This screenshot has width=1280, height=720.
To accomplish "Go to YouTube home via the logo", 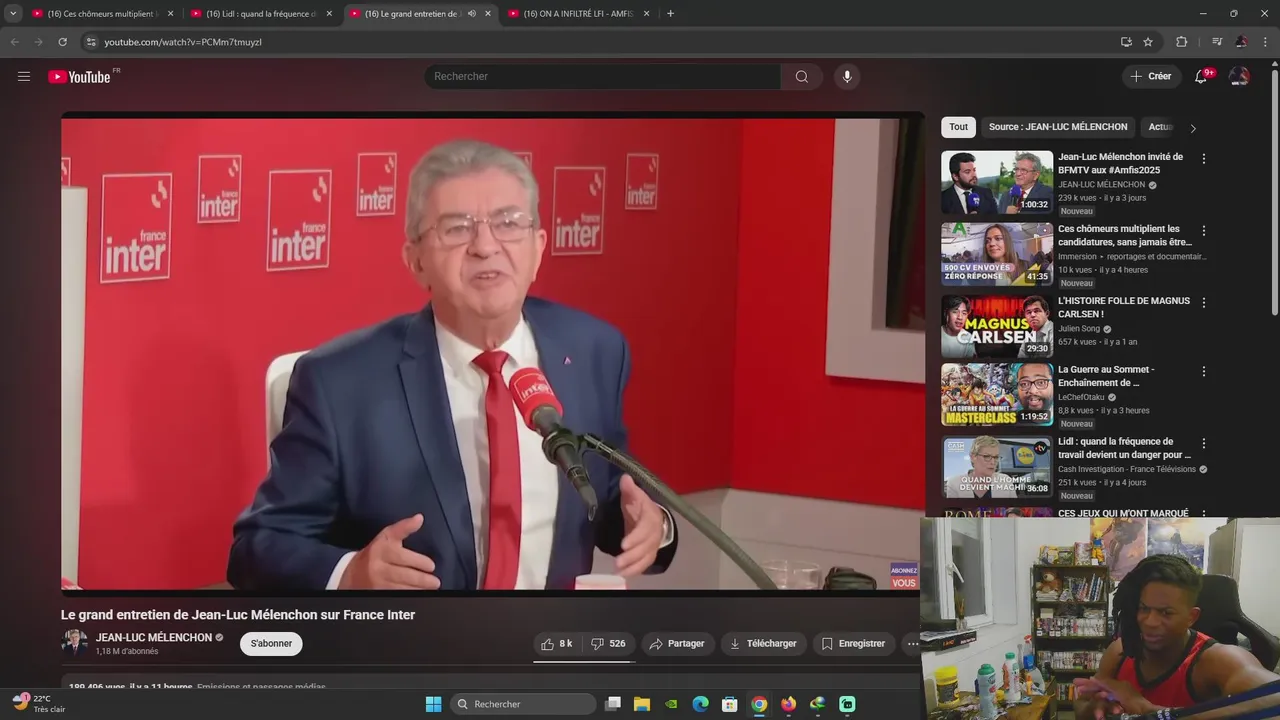I will (80, 77).
